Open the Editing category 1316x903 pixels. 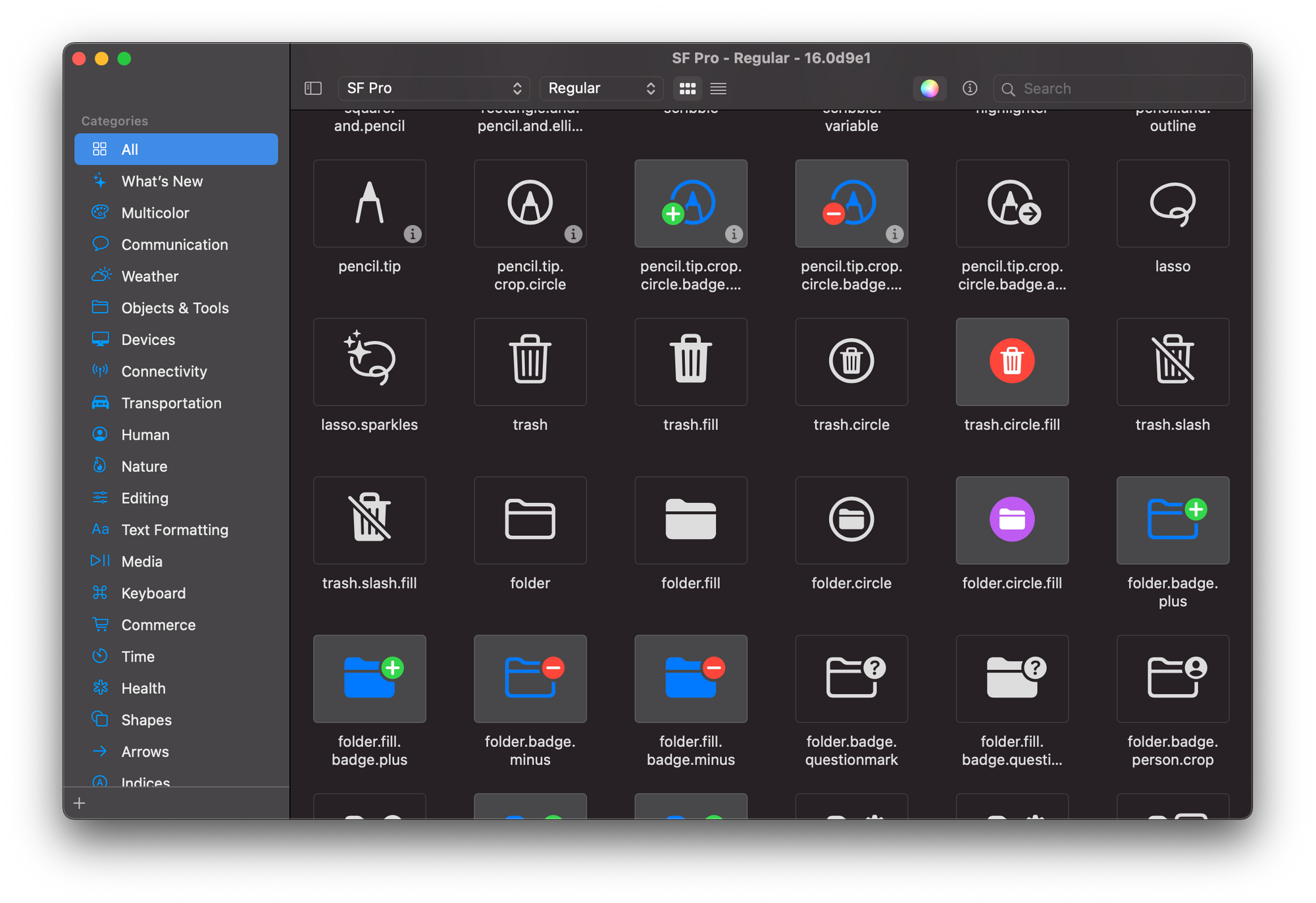point(176,498)
